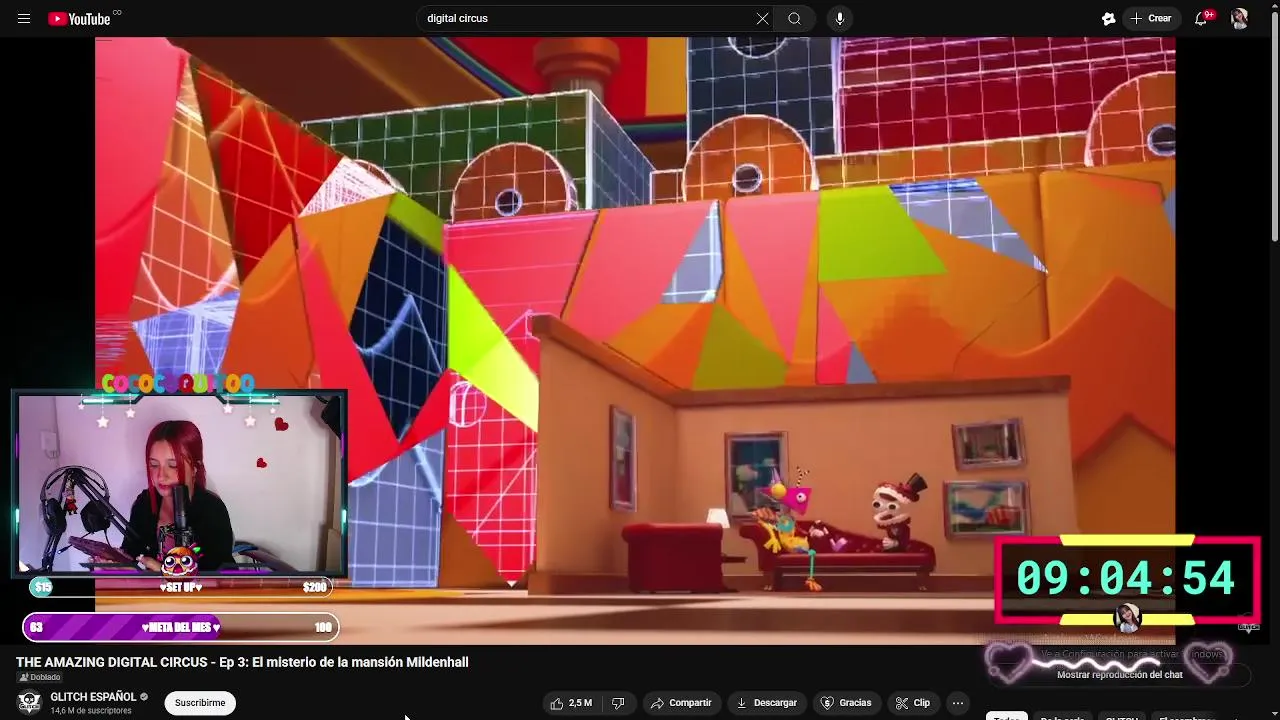The width and height of the screenshot is (1280, 720).
Task: Open the Crear button
Action: [1150, 19]
